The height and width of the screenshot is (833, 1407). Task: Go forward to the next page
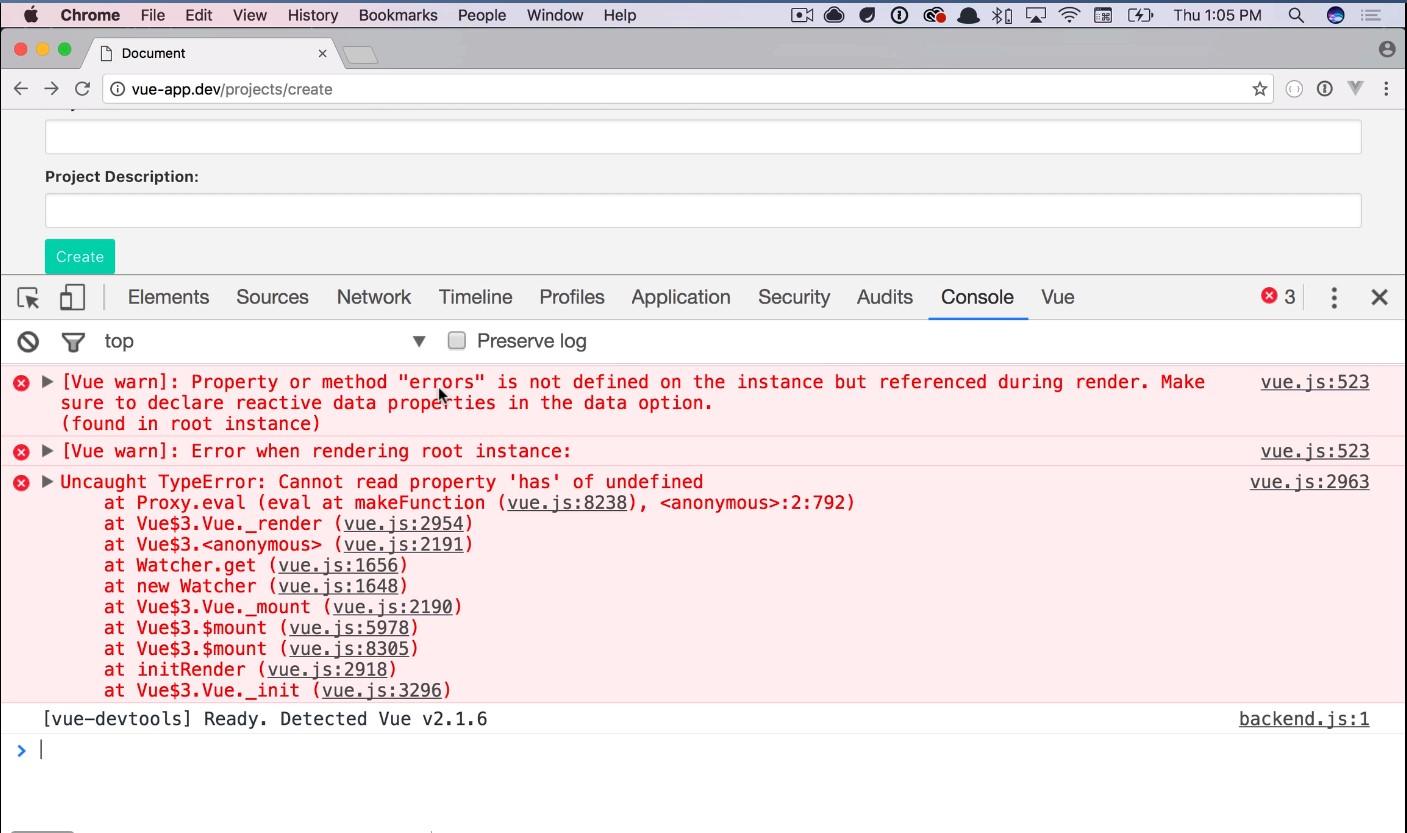click(52, 89)
